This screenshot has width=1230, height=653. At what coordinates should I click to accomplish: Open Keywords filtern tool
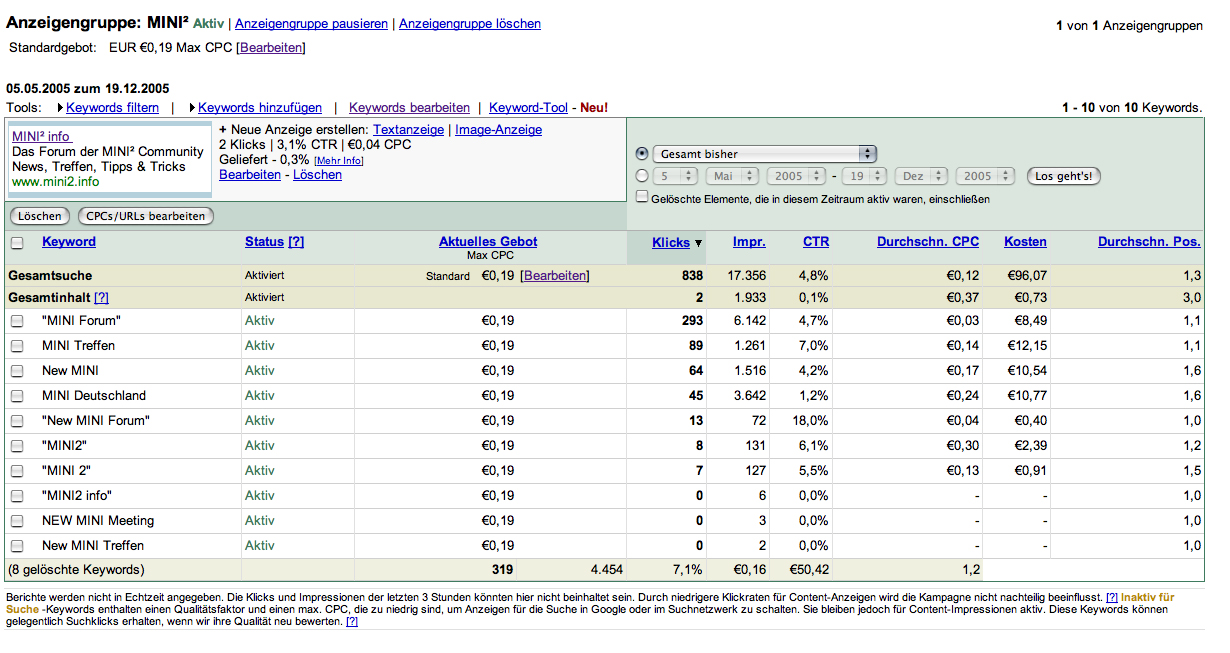tap(113, 108)
